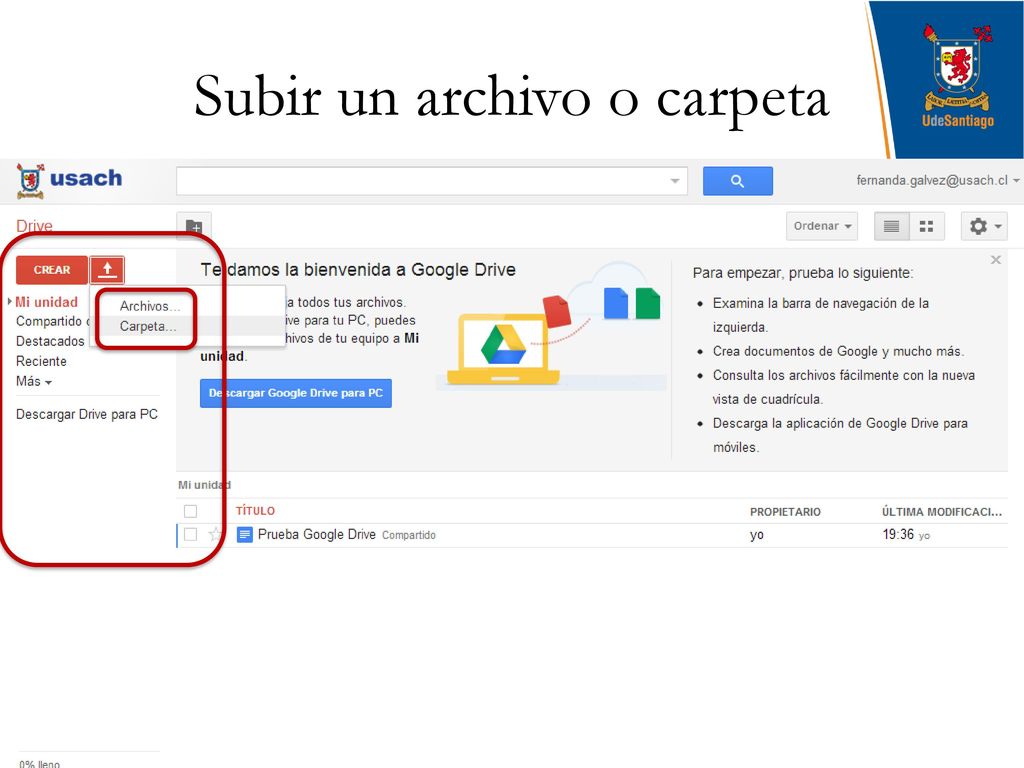Viewport: 1024px width, 768px height.
Task: Open Destacados in sidebar
Action: point(50,341)
